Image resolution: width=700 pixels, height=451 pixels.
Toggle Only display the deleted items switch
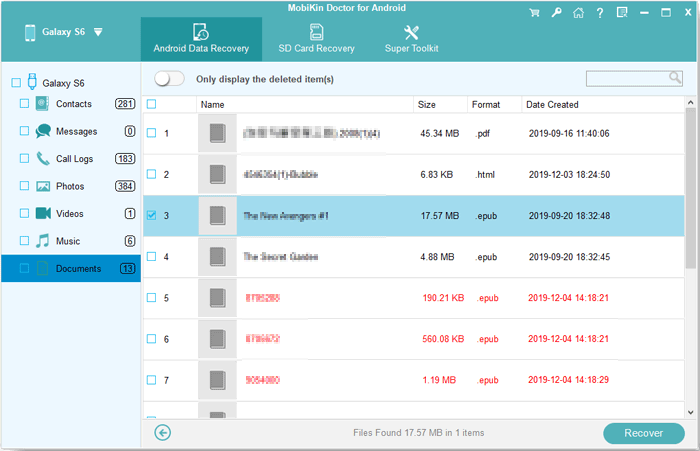click(x=170, y=79)
